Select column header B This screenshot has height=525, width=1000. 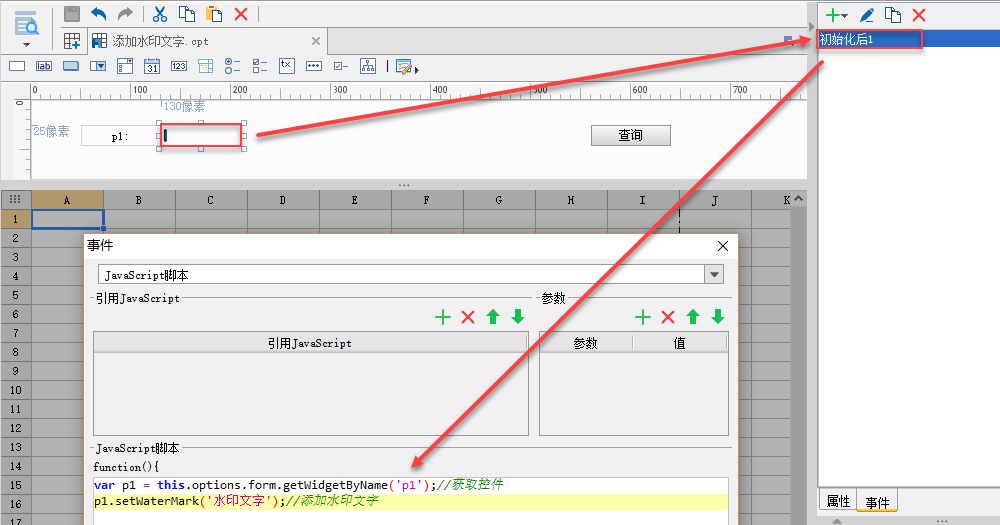138,200
